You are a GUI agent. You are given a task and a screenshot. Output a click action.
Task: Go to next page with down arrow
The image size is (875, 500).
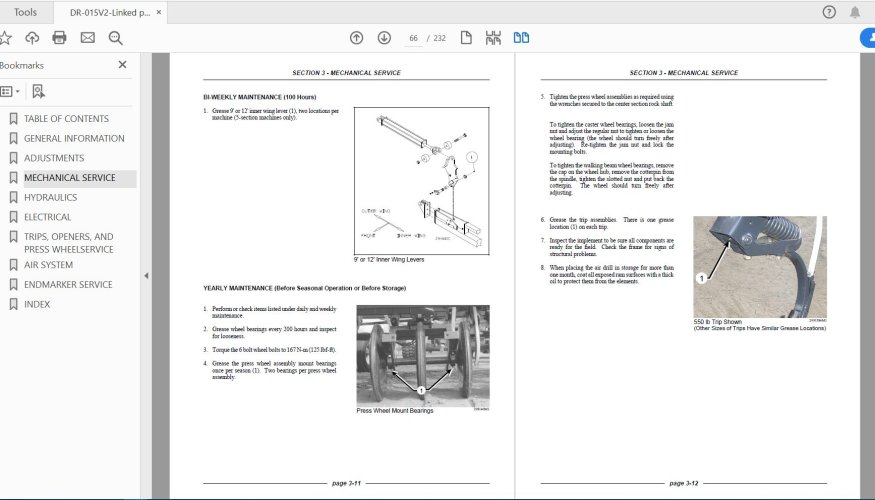384,38
